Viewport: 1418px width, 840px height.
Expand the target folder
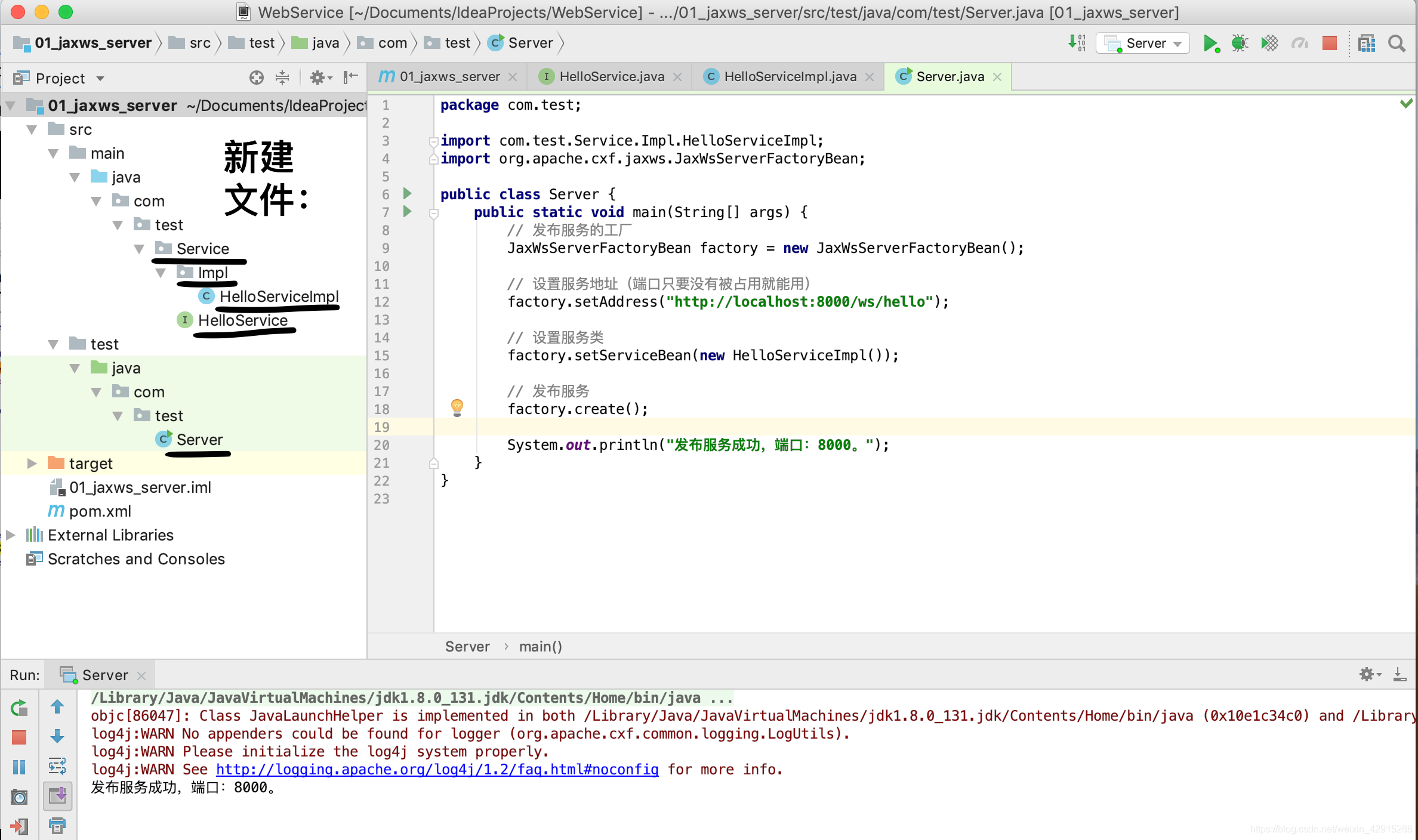click(32, 464)
